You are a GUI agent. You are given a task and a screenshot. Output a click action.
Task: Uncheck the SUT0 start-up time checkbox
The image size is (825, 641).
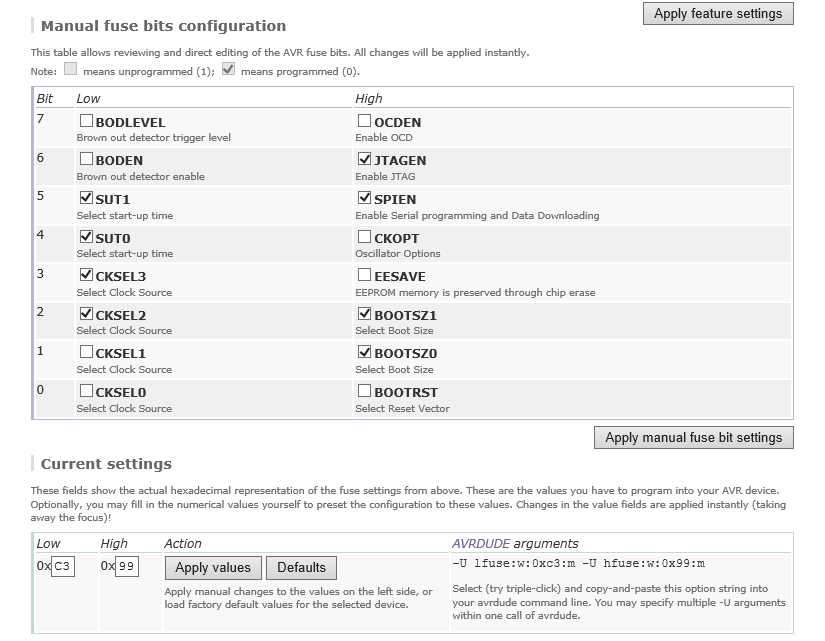tap(86, 237)
